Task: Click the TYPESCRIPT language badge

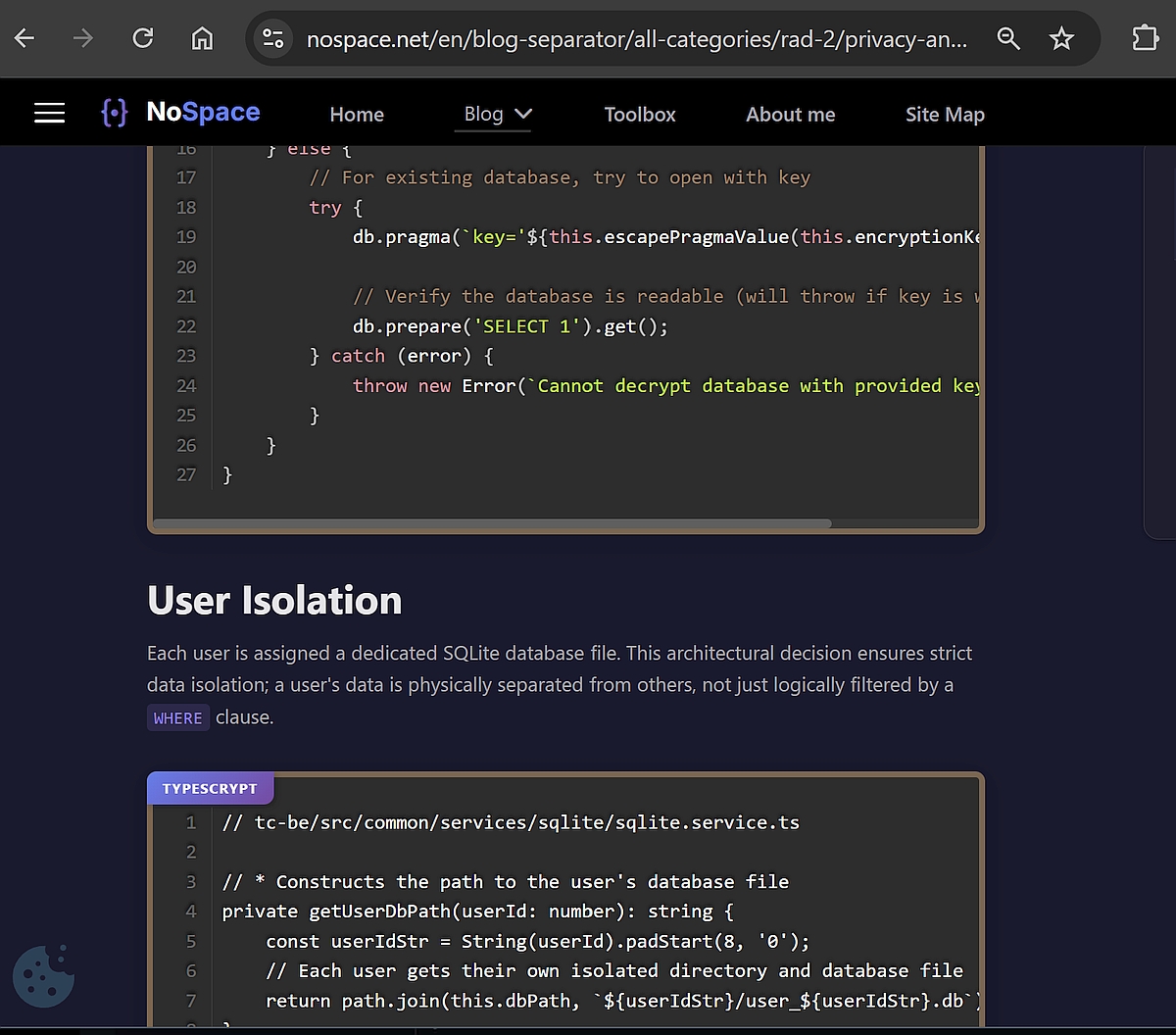Action: pyautogui.click(x=210, y=789)
